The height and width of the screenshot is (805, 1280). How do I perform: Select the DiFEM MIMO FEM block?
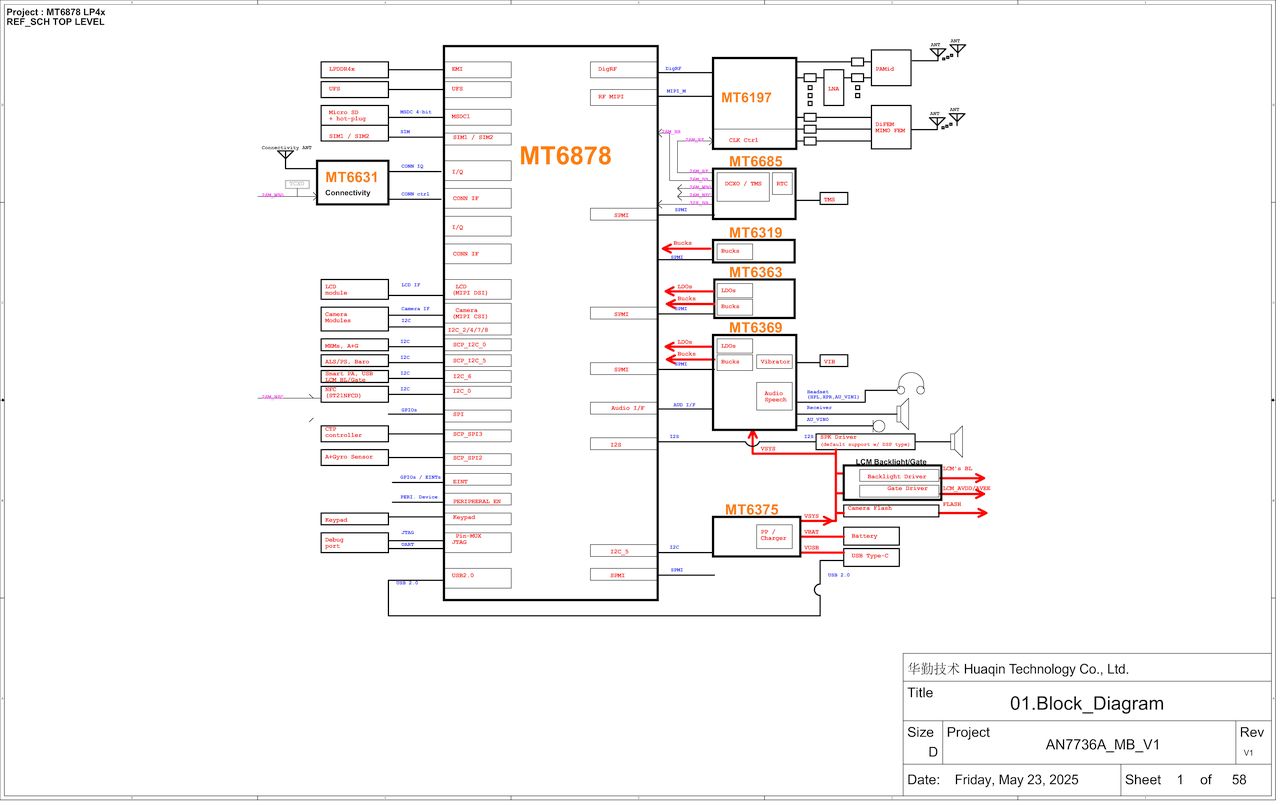pyautogui.click(x=891, y=127)
